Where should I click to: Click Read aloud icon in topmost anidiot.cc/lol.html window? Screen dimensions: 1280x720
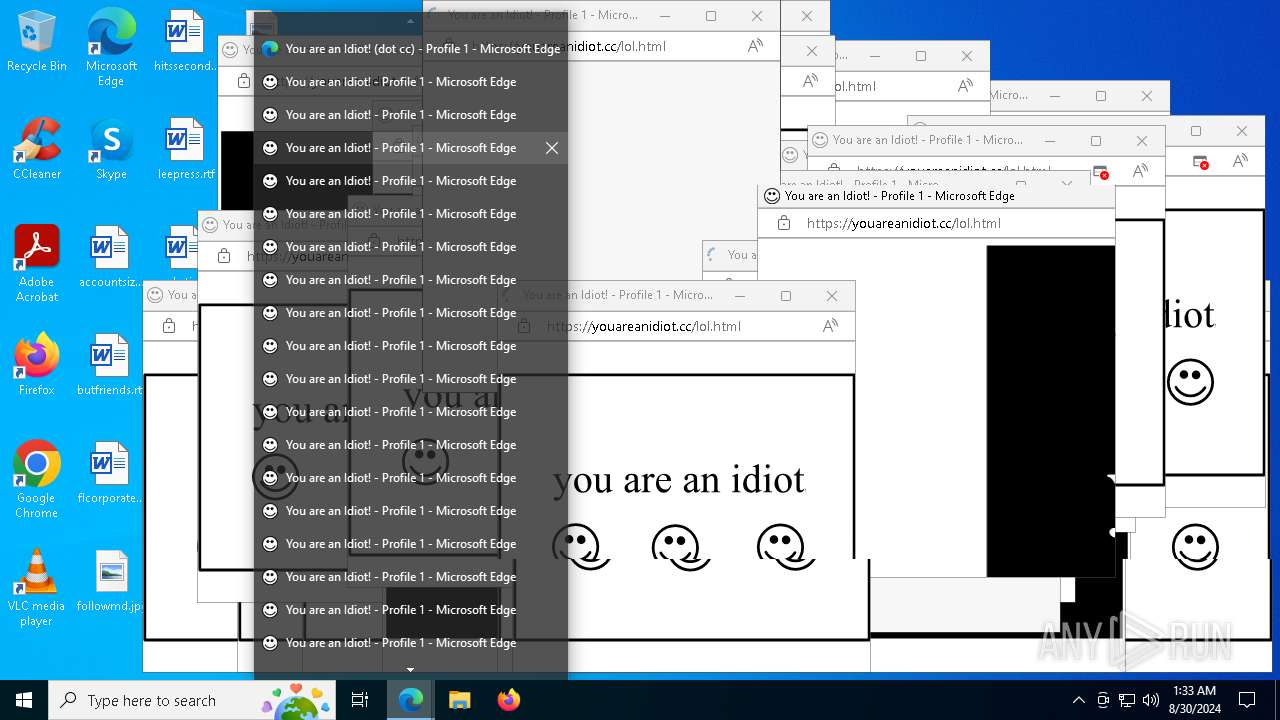[756, 46]
